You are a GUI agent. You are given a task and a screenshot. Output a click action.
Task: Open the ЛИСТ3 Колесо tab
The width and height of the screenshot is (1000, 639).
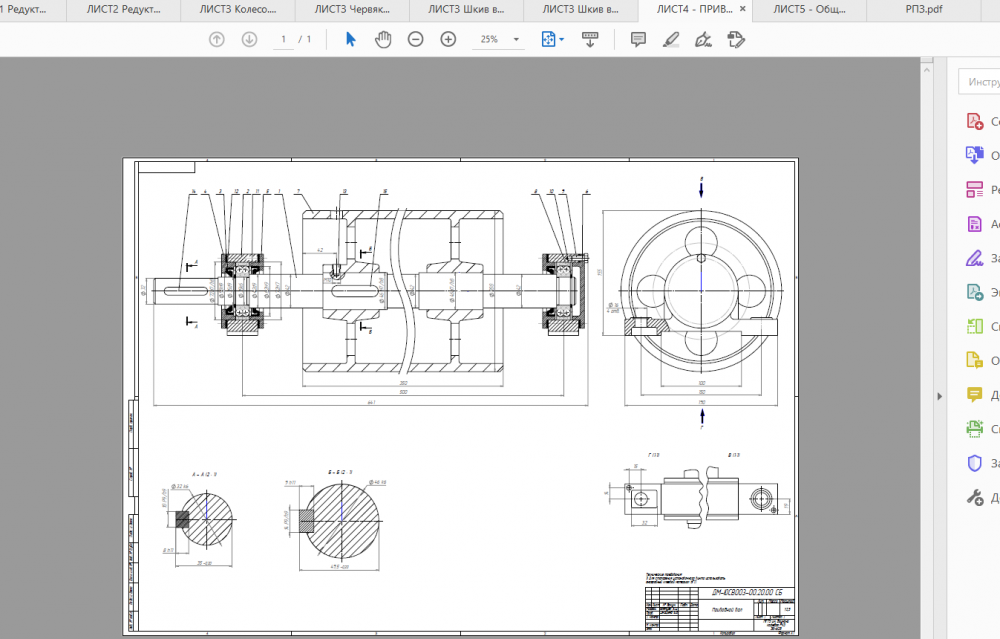[240, 10]
